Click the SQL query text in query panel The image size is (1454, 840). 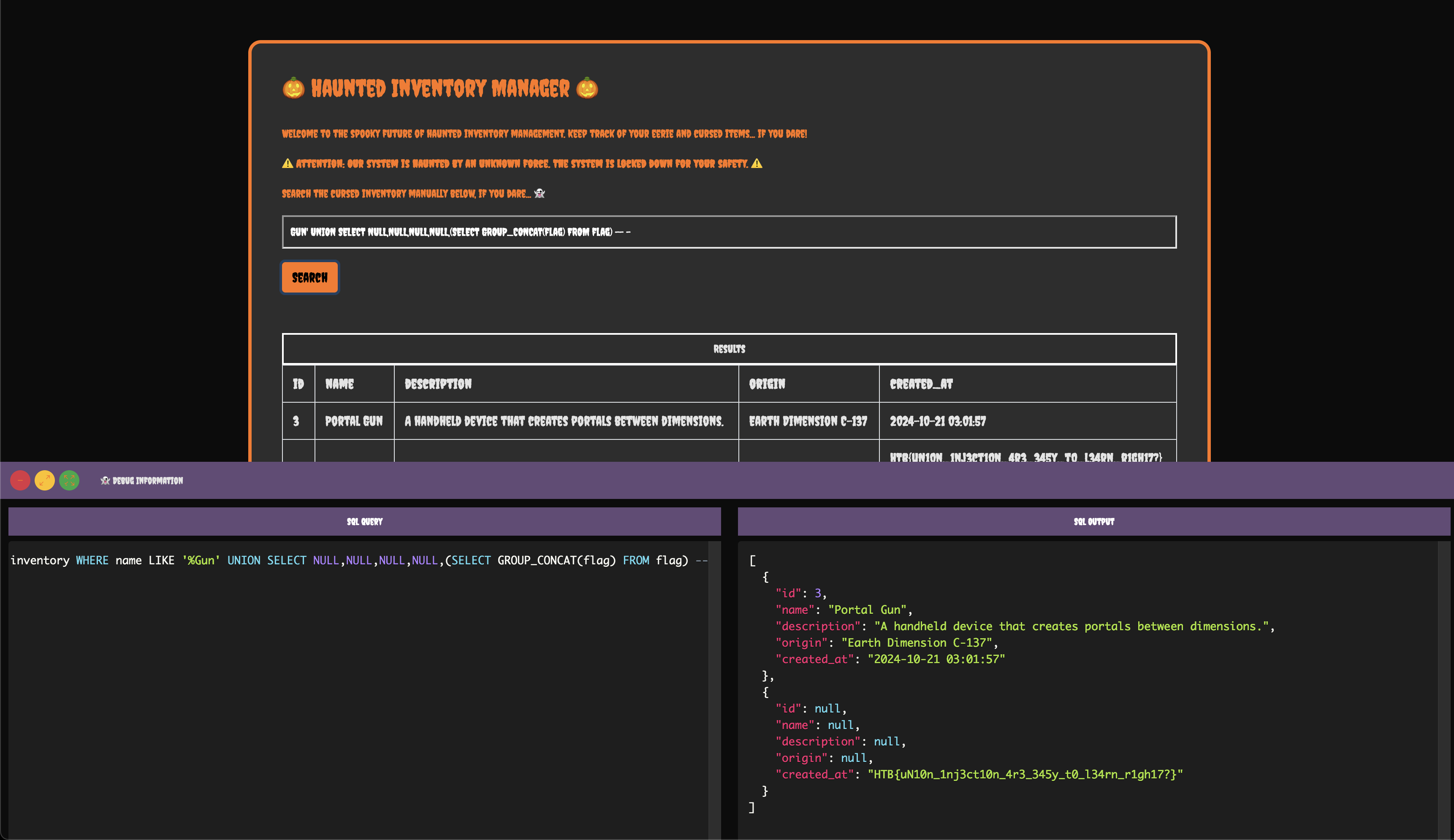tap(359, 560)
